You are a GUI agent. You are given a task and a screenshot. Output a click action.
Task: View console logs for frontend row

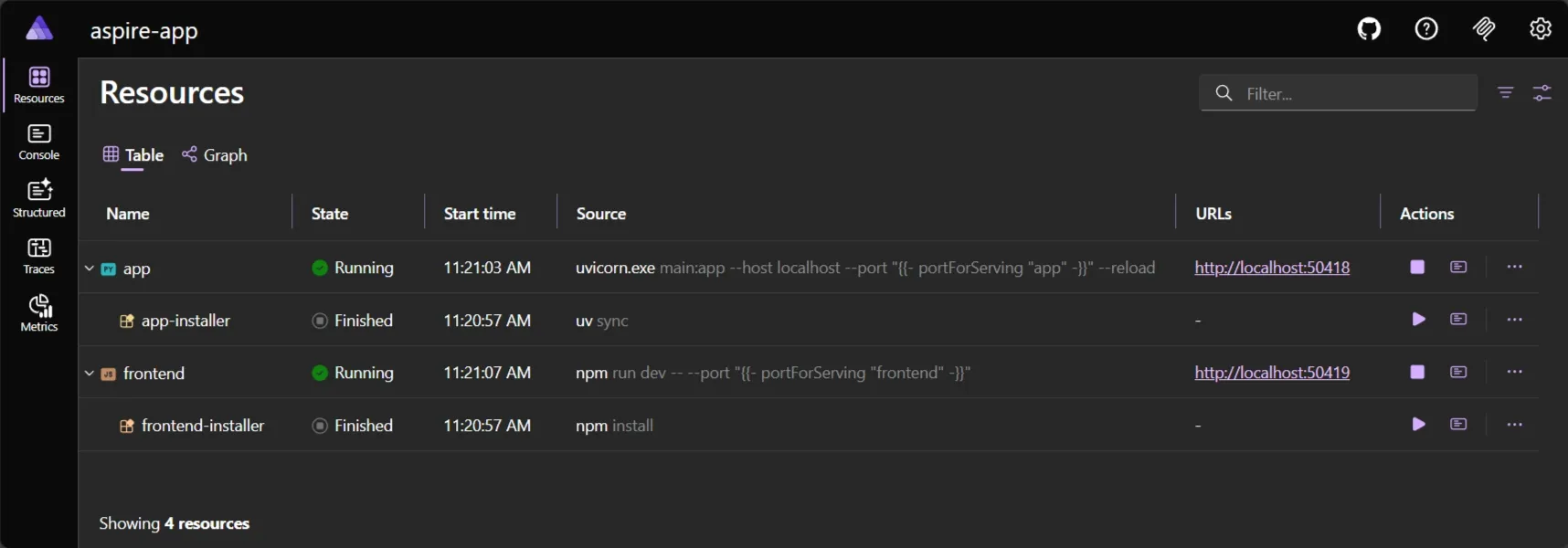1458,372
